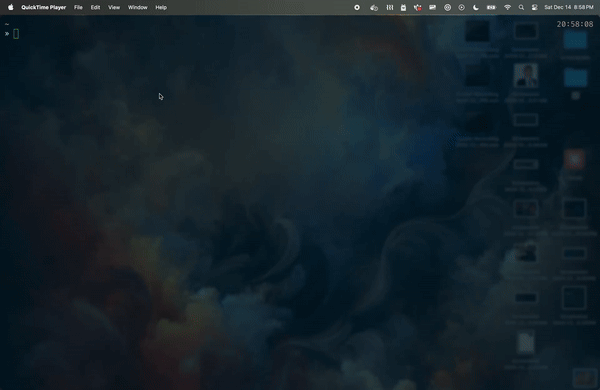The image size is (600, 390).
Task: Stop the screen recording from the menu bar
Action: [357, 7]
